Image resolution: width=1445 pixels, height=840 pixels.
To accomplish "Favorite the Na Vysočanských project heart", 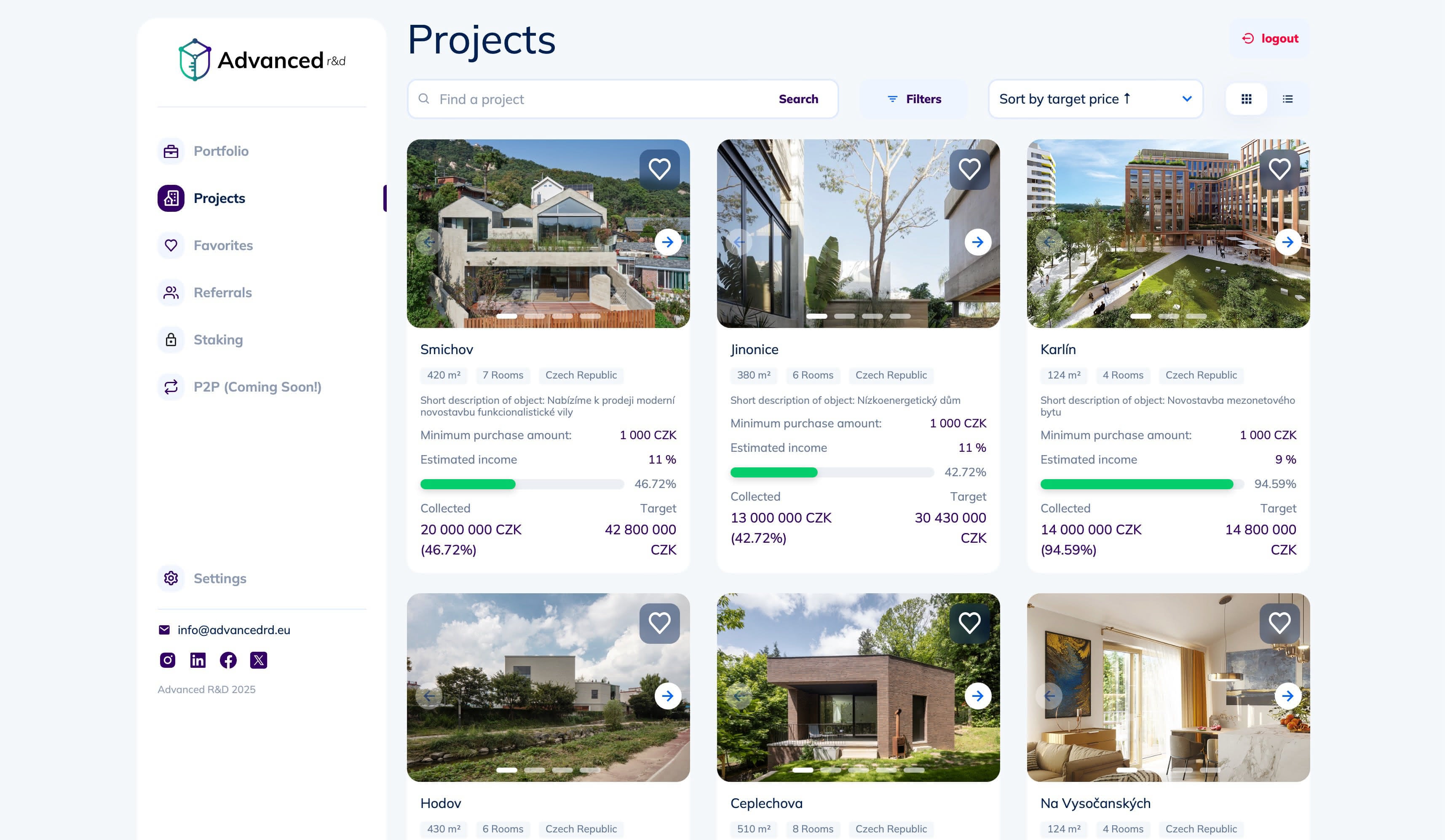I will click(x=1280, y=623).
